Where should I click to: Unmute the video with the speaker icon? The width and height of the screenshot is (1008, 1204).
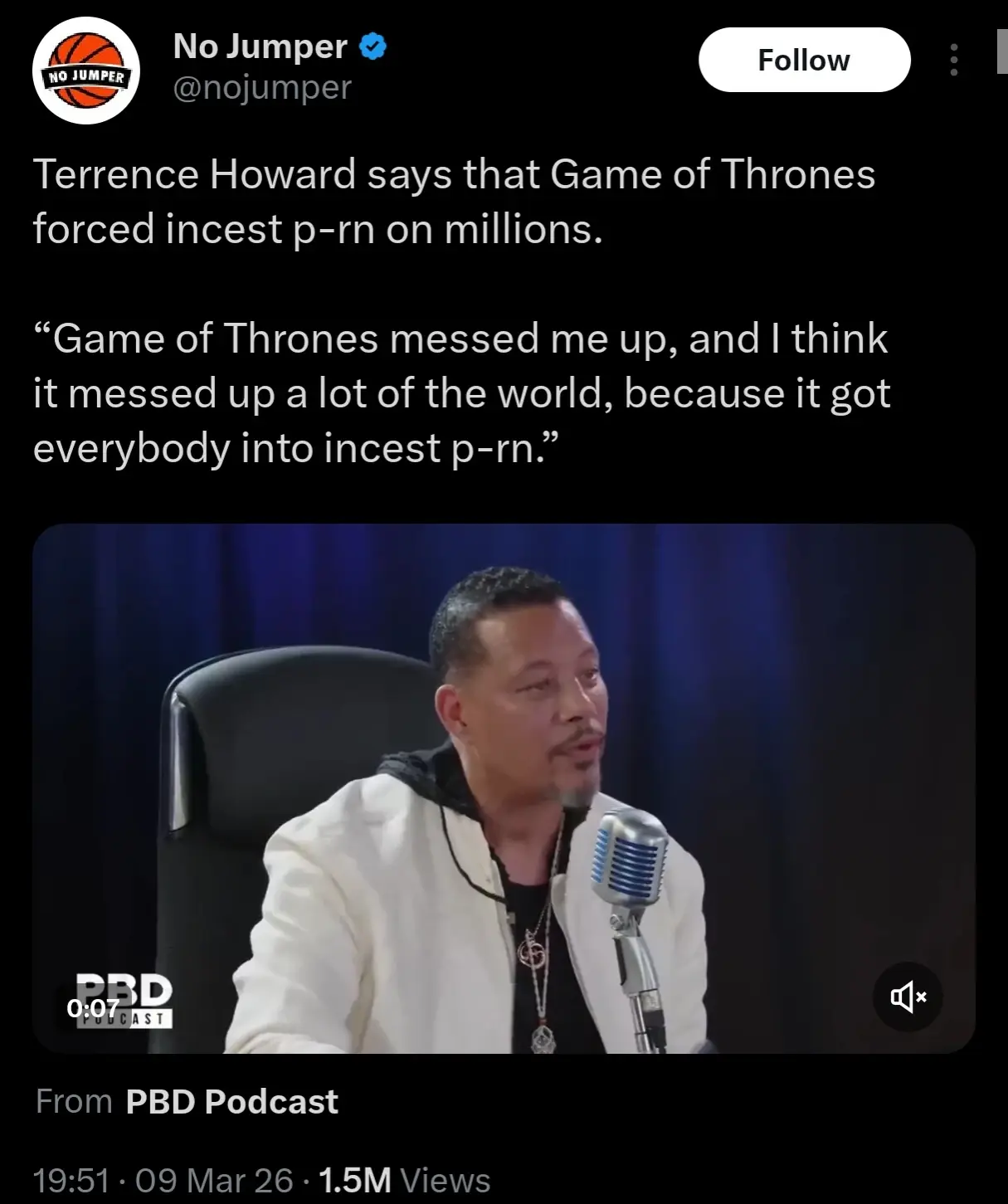tap(908, 997)
